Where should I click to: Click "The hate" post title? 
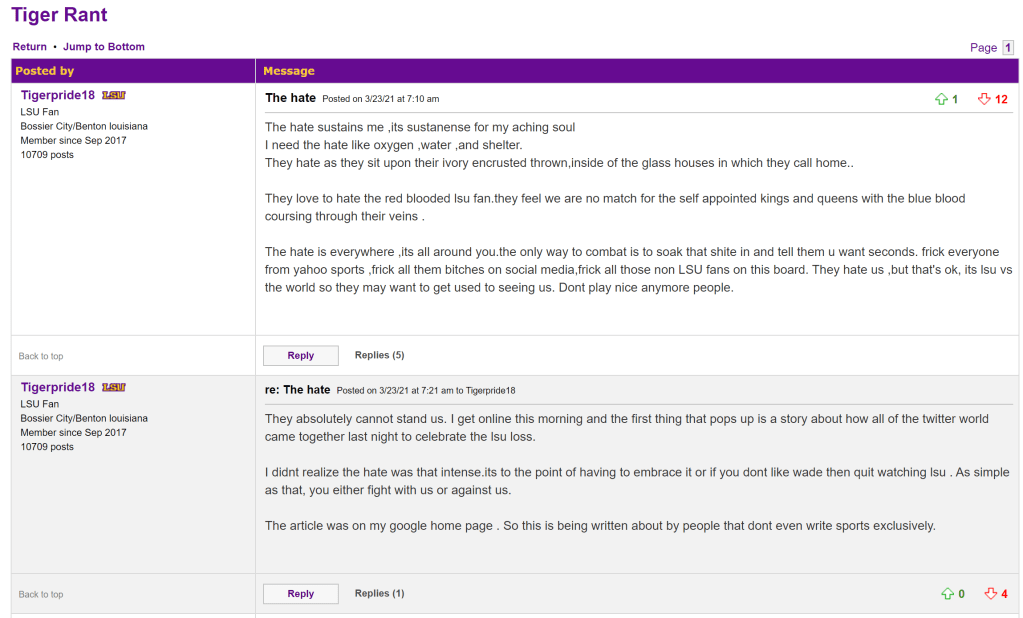290,98
